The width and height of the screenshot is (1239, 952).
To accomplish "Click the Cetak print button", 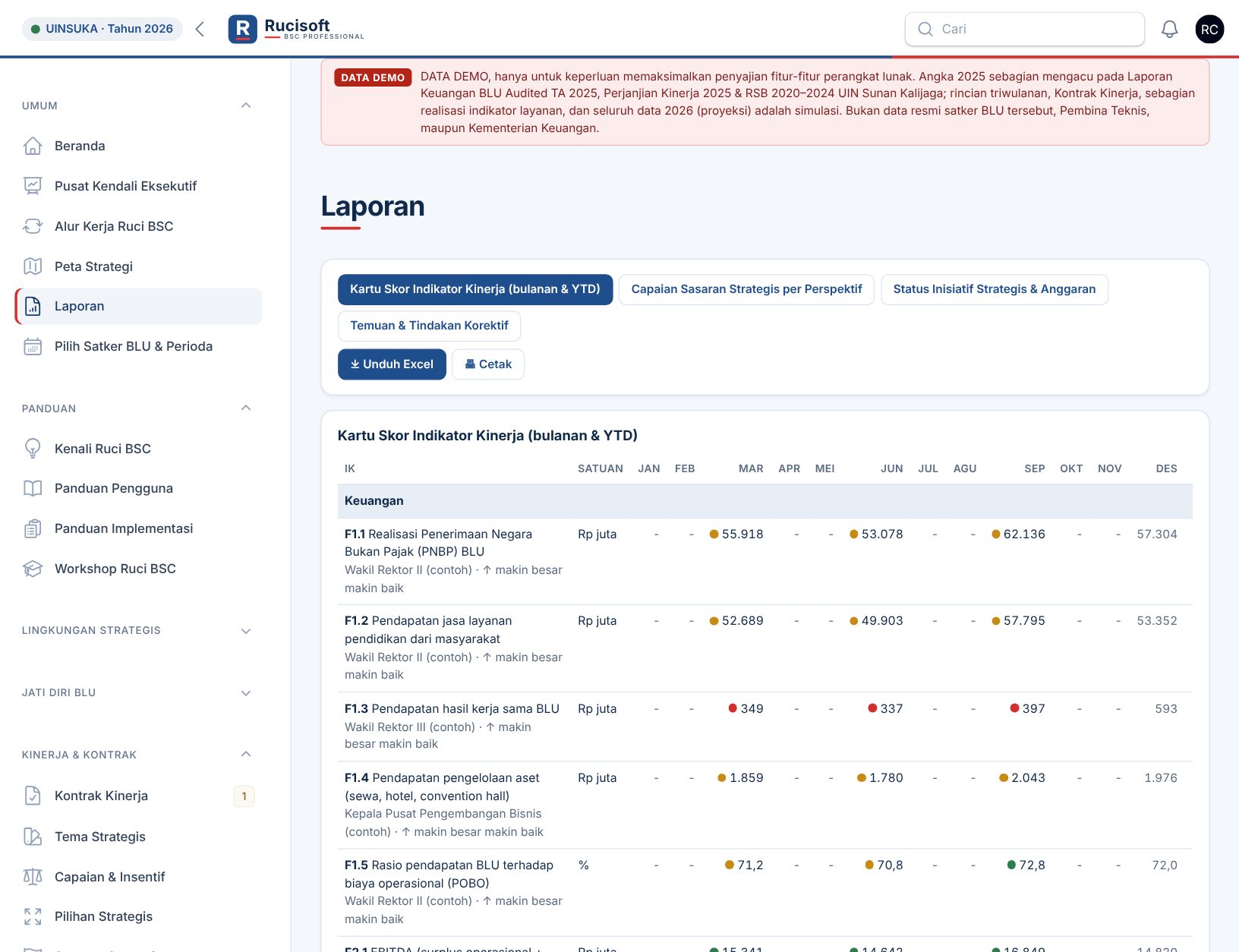I will pyautogui.click(x=488, y=364).
